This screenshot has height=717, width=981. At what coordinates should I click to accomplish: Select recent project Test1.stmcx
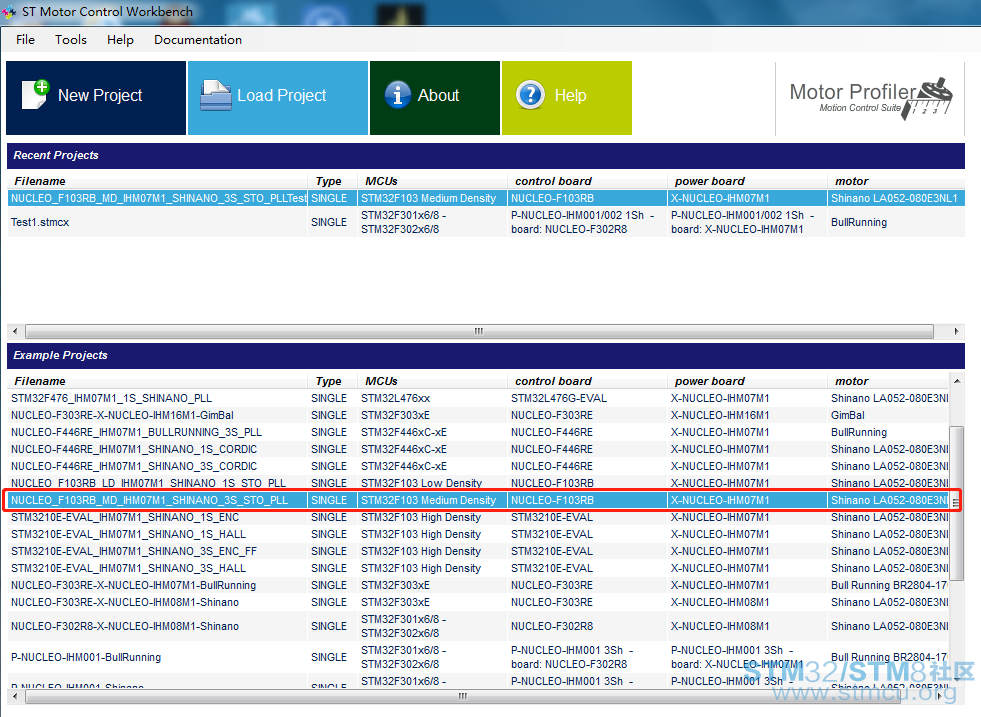point(486,222)
